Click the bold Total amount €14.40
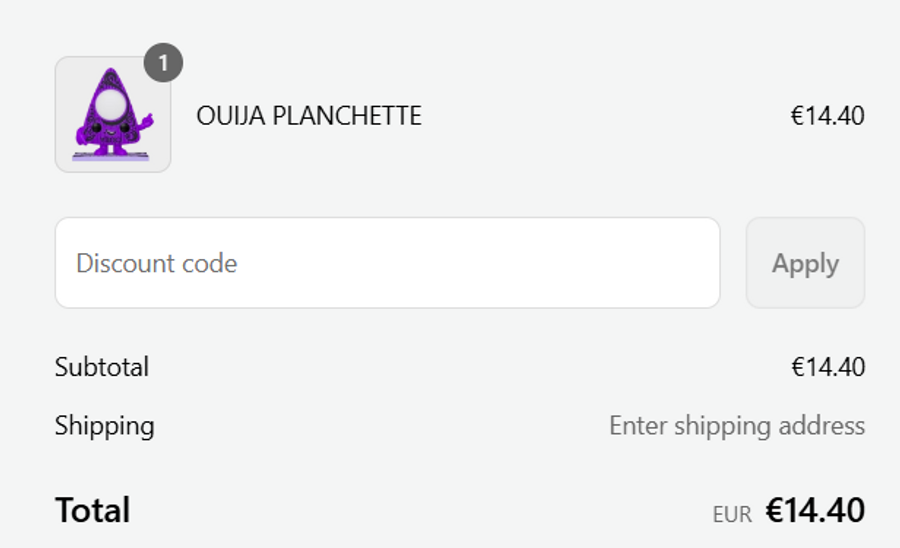Viewport: 900px width, 548px height. click(815, 510)
